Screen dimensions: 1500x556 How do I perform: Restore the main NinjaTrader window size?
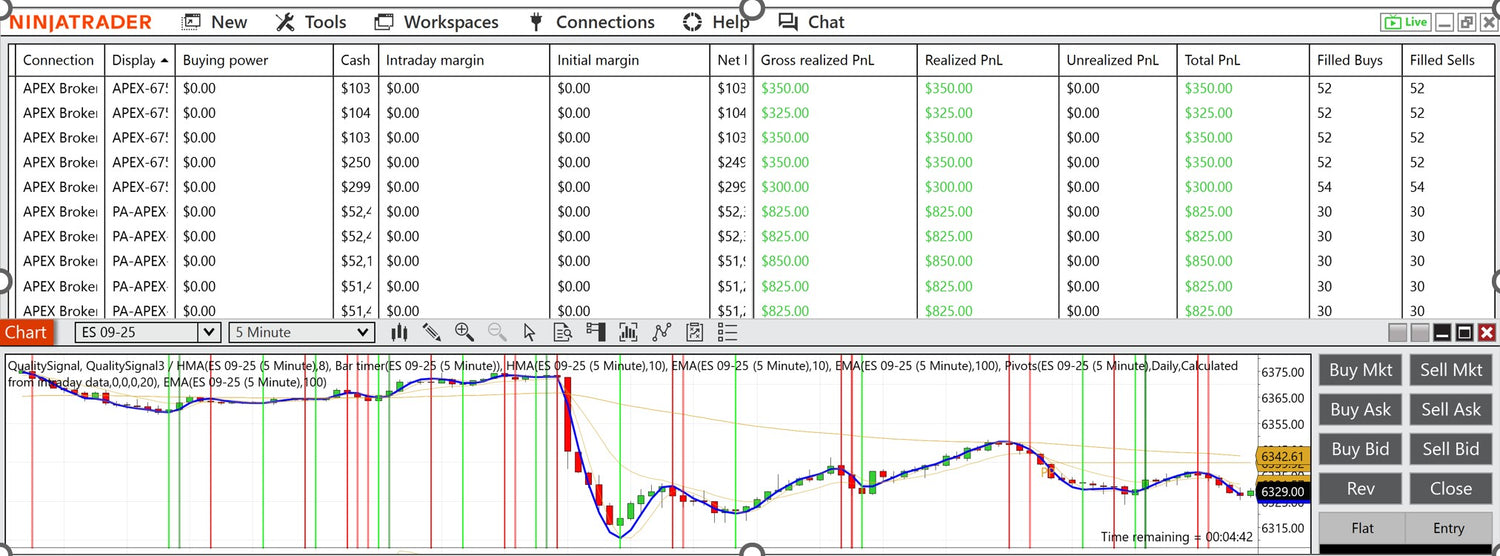[1467, 22]
